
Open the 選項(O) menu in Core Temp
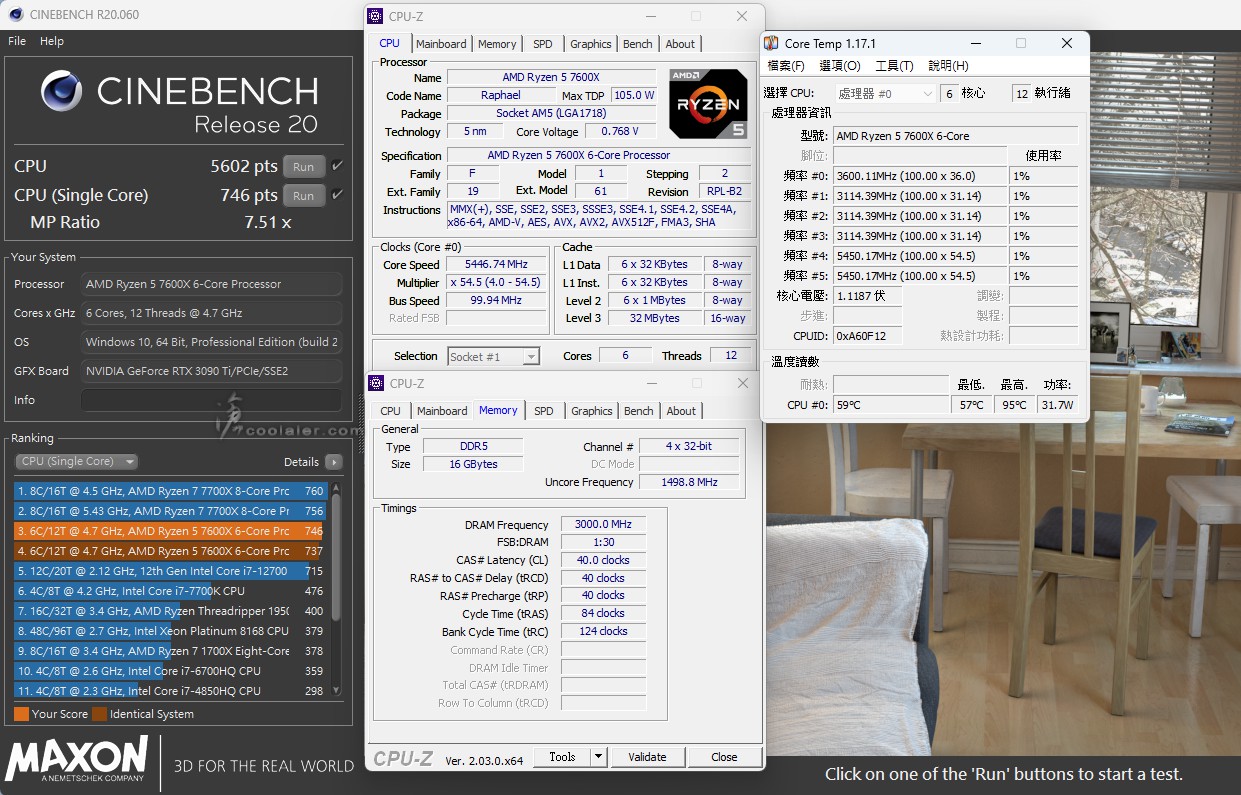coord(840,66)
